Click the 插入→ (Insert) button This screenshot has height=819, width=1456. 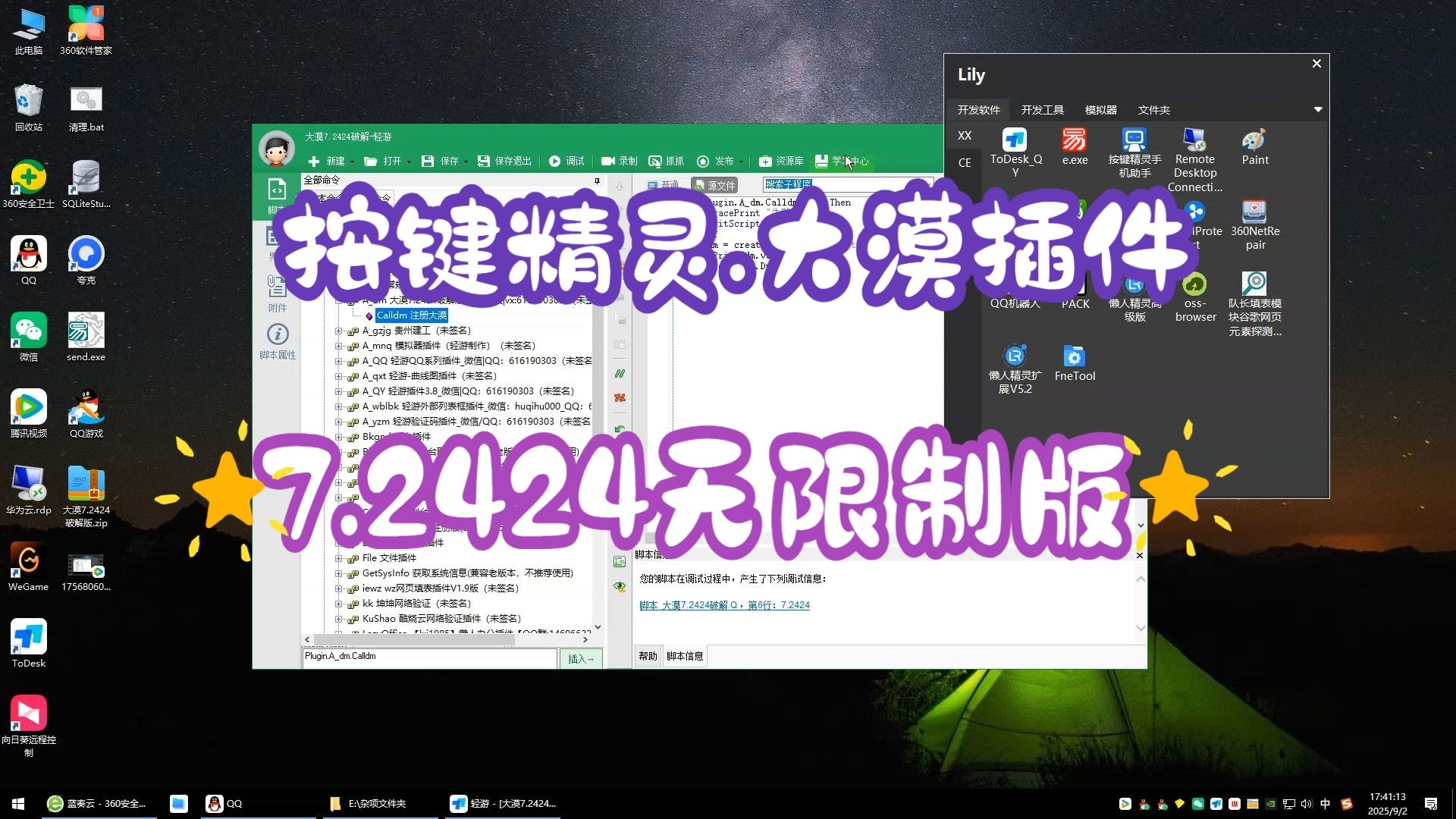[581, 659]
